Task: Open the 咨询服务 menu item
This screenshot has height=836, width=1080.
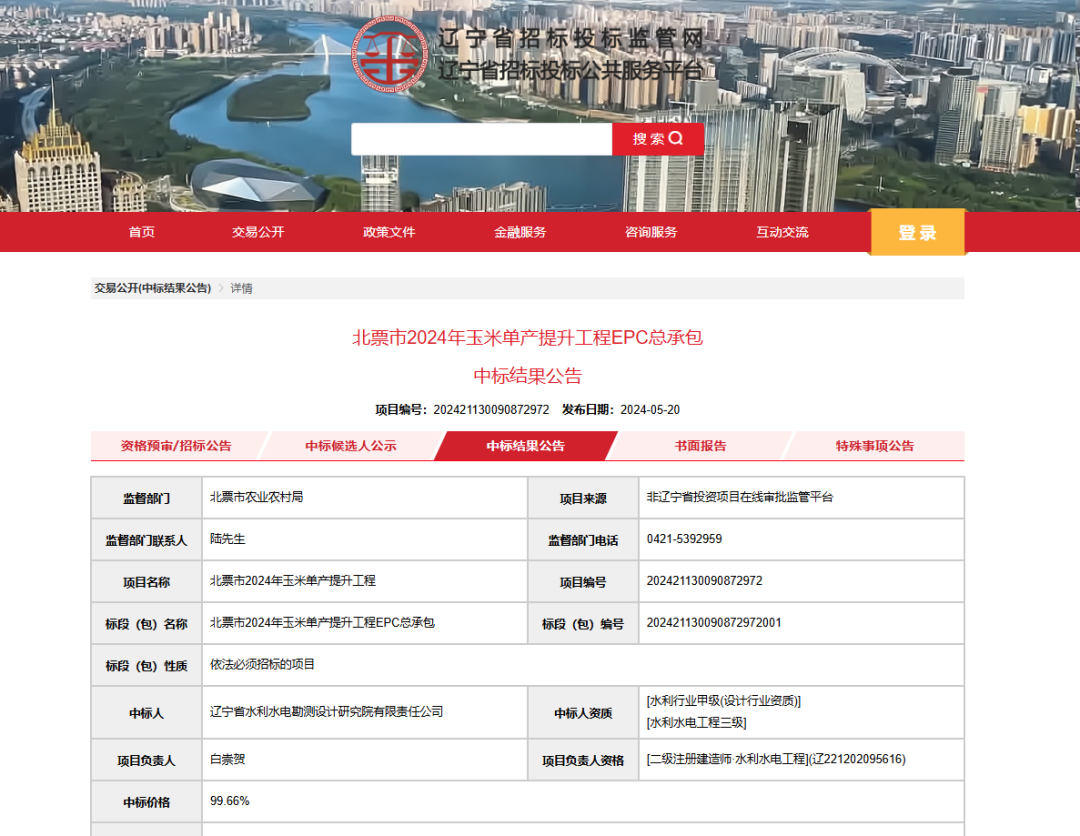Action: coord(651,232)
